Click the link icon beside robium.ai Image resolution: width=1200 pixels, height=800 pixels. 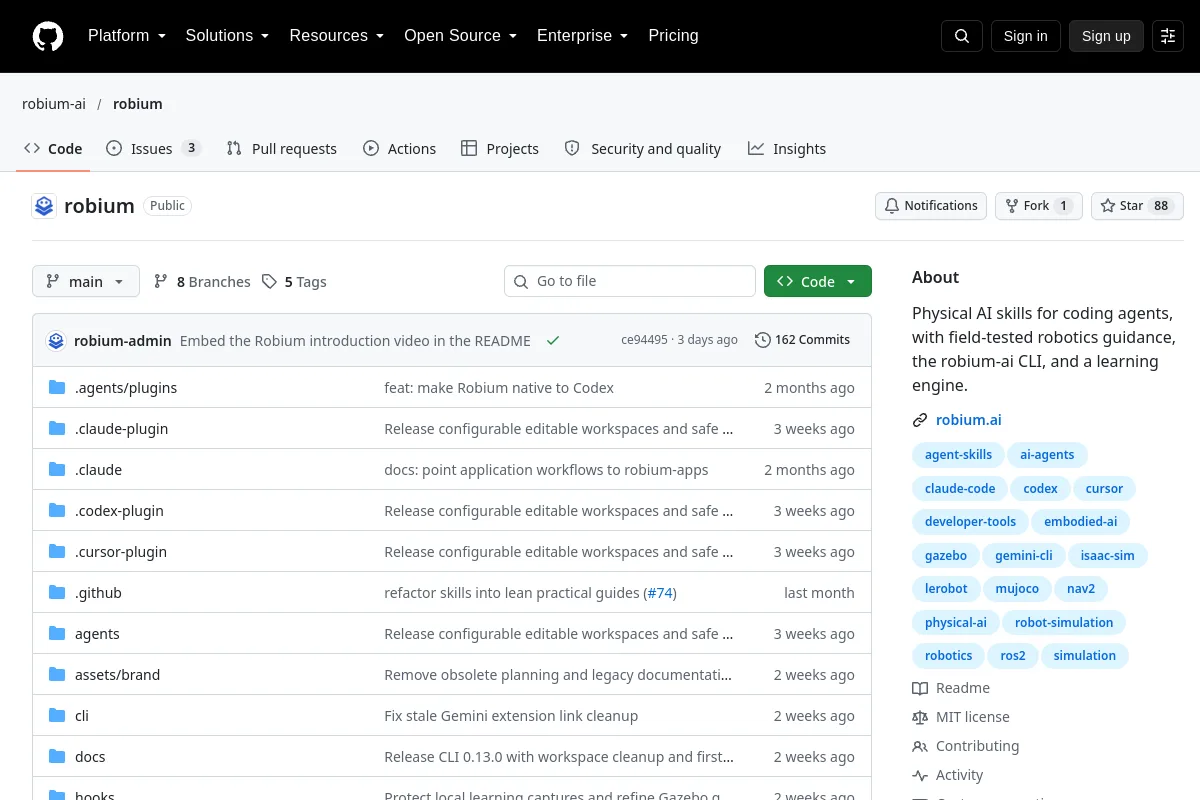[920, 420]
